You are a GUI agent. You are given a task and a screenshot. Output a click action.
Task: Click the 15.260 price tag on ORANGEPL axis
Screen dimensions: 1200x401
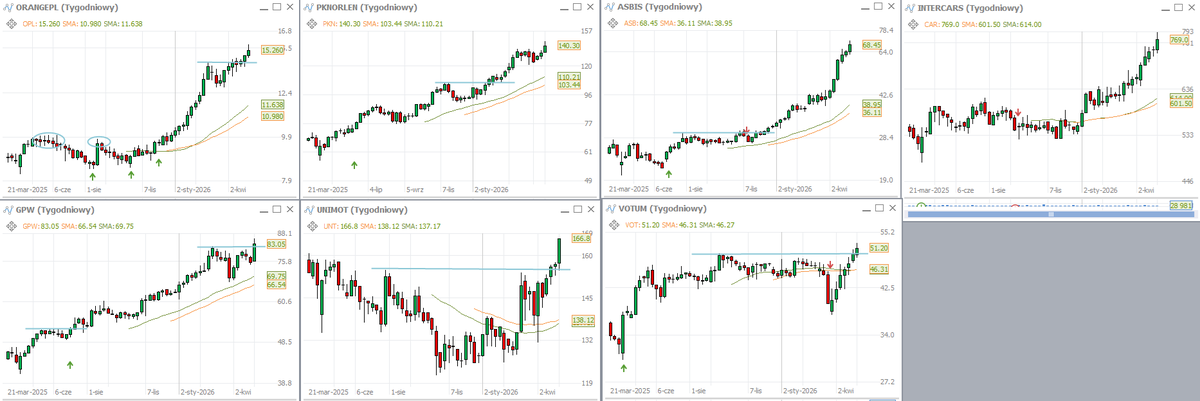pos(272,50)
